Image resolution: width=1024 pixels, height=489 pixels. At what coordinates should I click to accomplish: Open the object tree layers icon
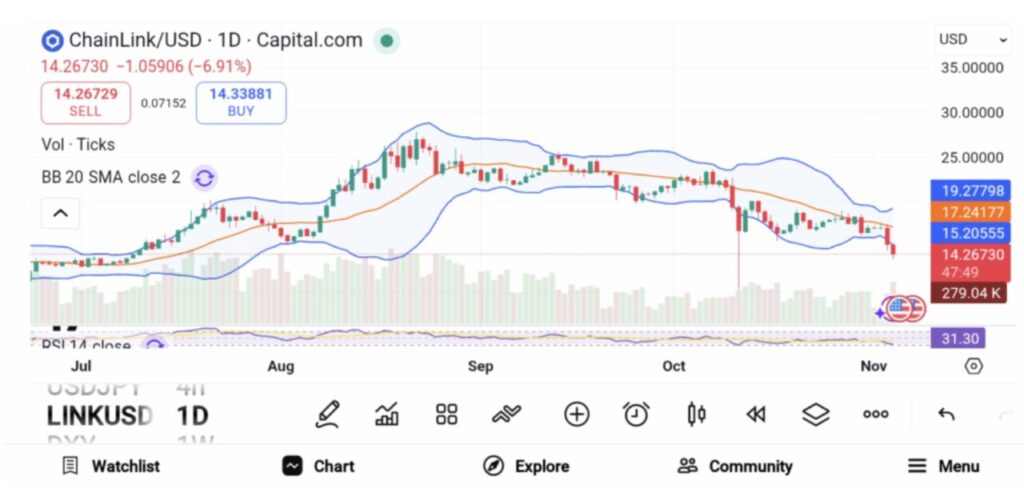point(816,414)
